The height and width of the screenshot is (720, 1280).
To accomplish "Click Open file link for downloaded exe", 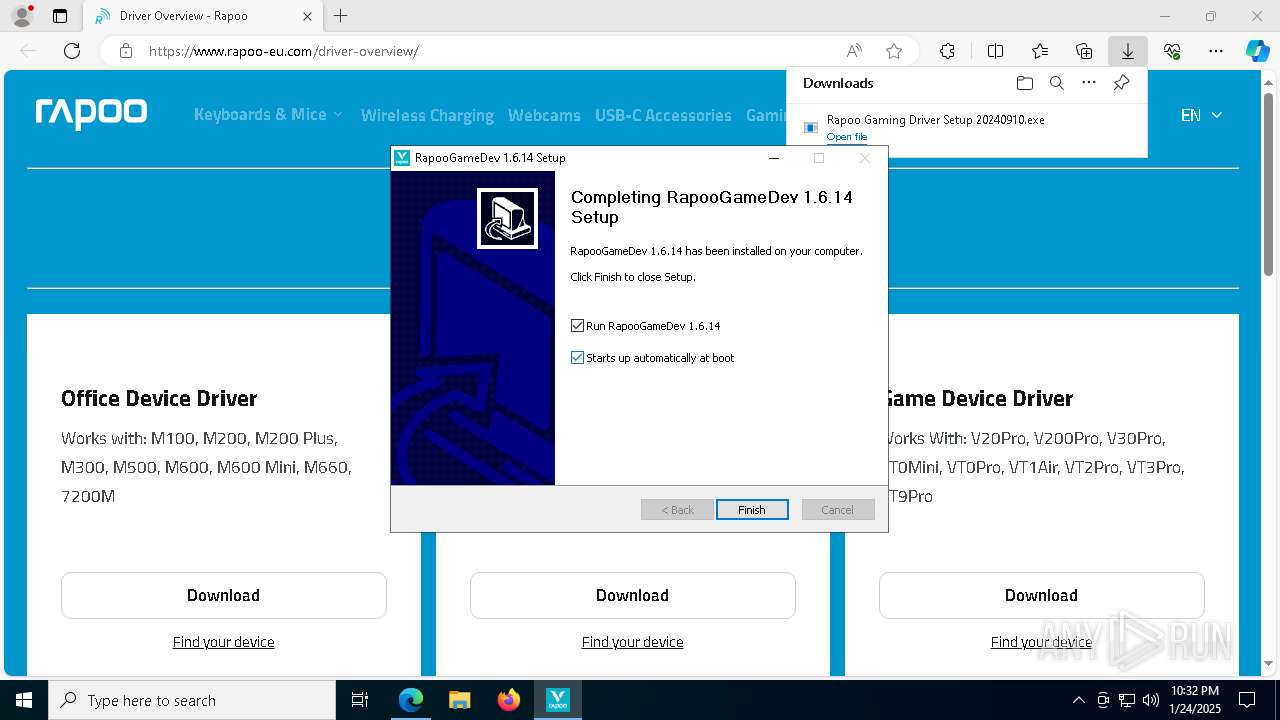I will coord(847,137).
